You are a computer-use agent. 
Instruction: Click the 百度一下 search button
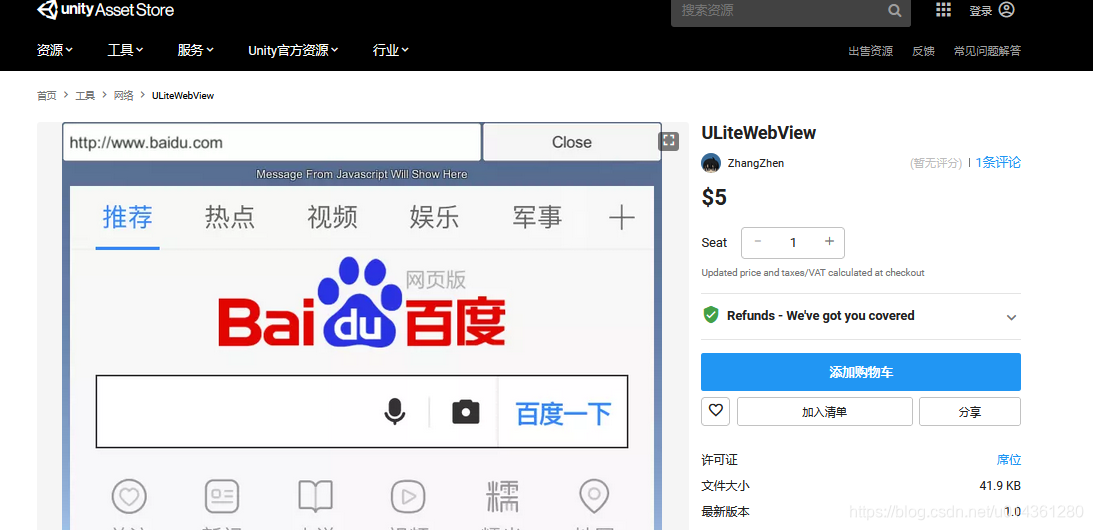tap(563, 414)
